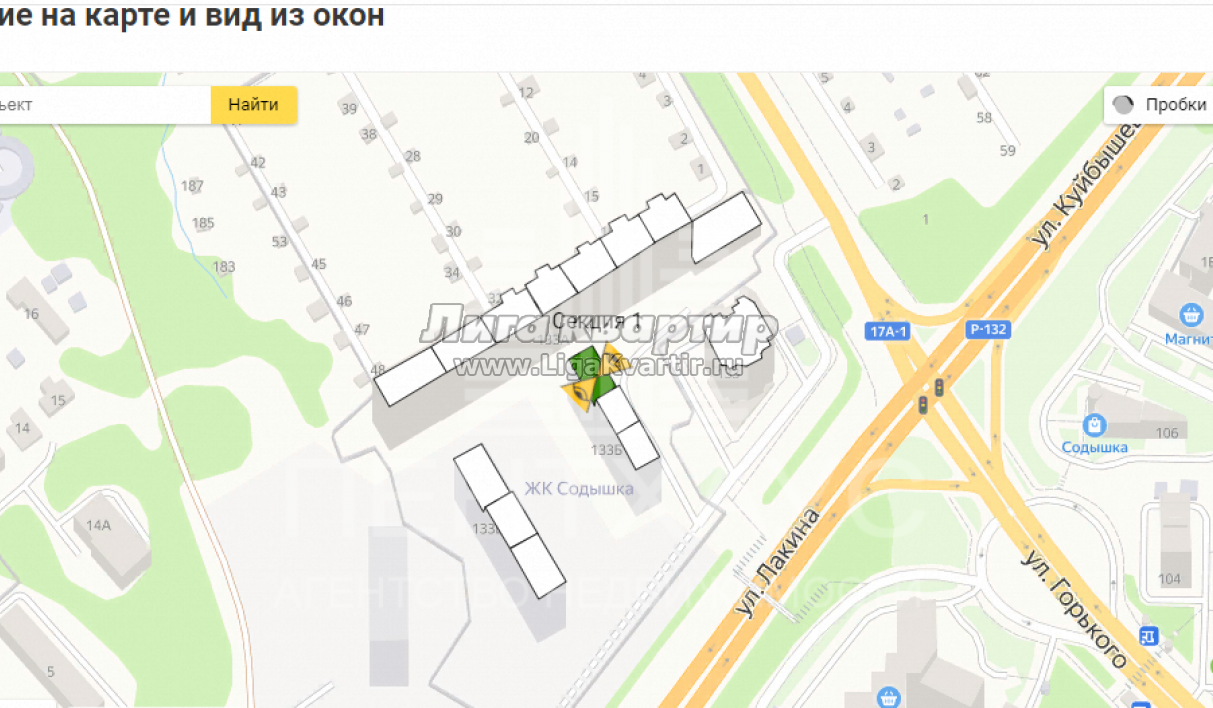The height and width of the screenshot is (708, 1213).
Task: Click the Р-132 highway shield
Action: (988, 330)
